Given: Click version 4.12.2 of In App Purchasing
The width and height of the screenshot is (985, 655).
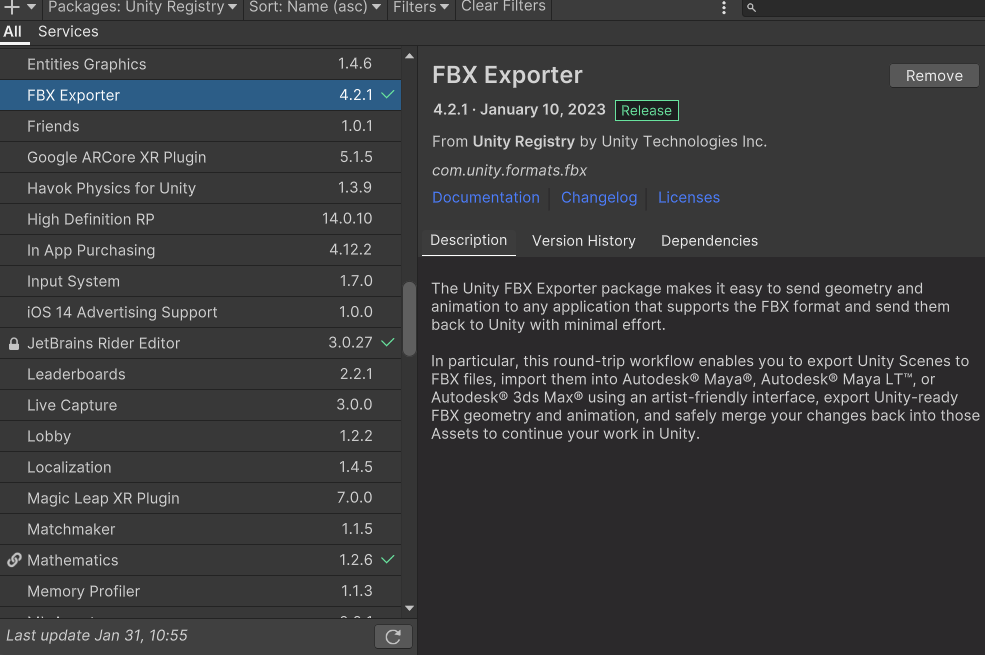Looking at the screenshot, I should (351, 249).
